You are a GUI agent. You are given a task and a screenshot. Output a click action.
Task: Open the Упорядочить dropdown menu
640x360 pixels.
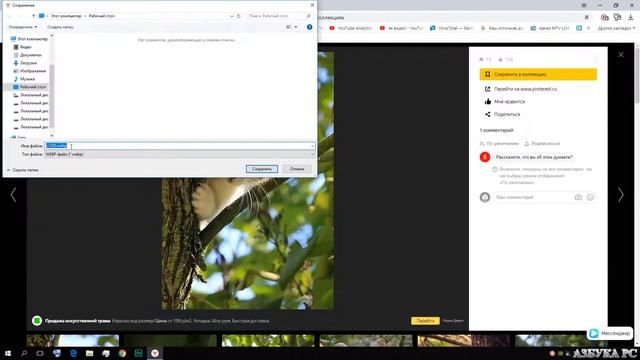[x=23, y=27]
